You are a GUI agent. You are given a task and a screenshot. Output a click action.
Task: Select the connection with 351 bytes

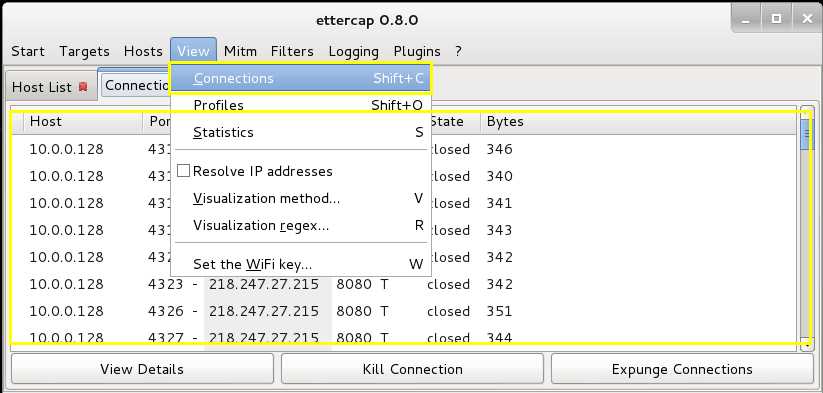(x=404, y=311)
